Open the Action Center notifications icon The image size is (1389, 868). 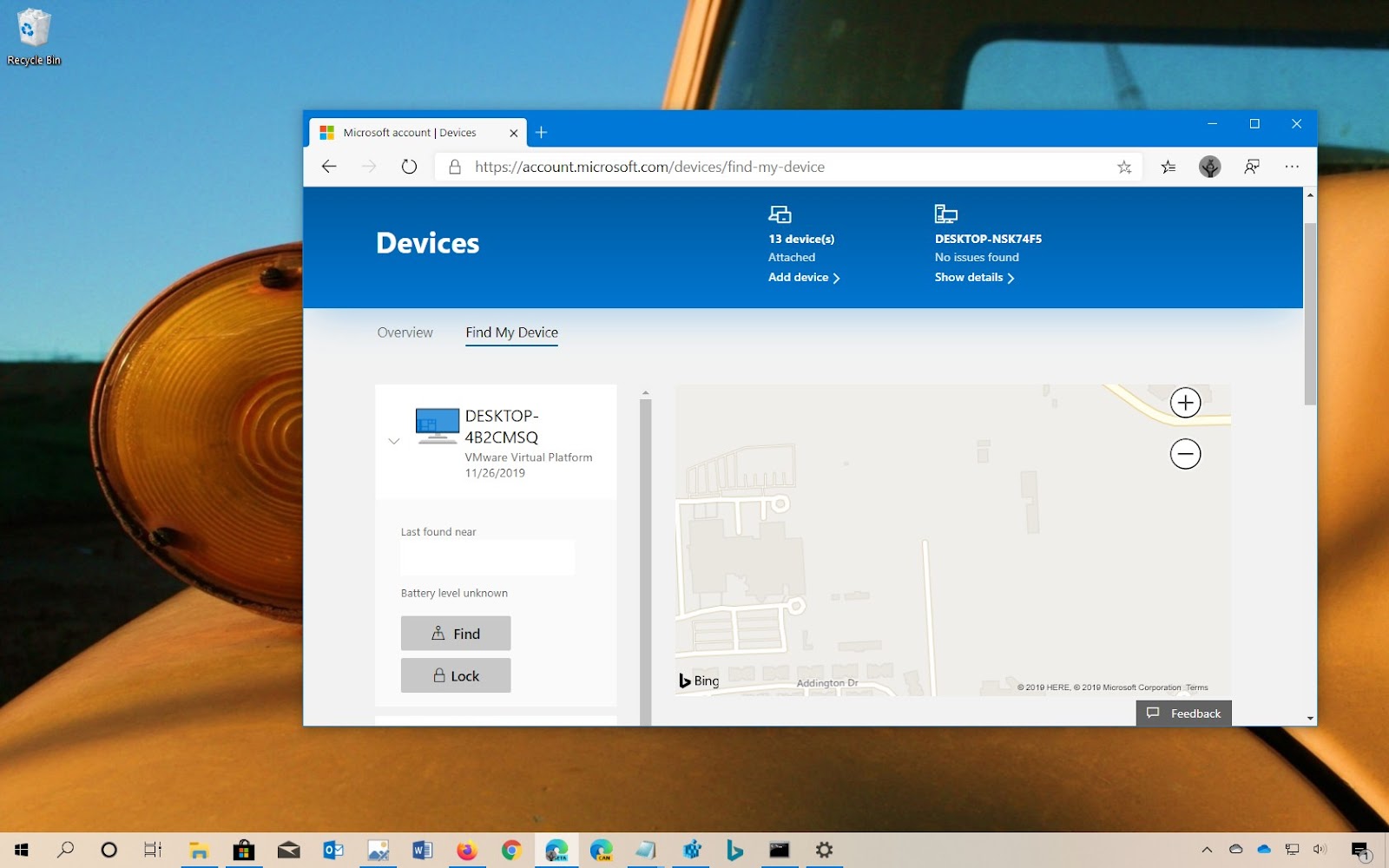point(1361,850)
